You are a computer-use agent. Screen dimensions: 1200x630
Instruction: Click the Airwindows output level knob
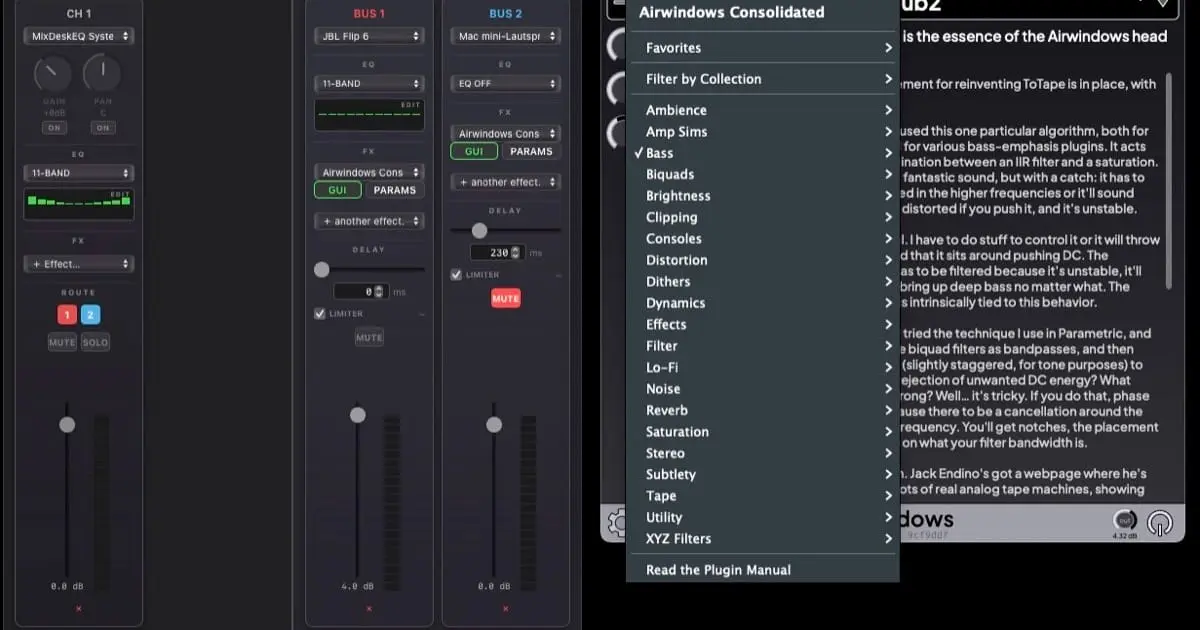1125,521
